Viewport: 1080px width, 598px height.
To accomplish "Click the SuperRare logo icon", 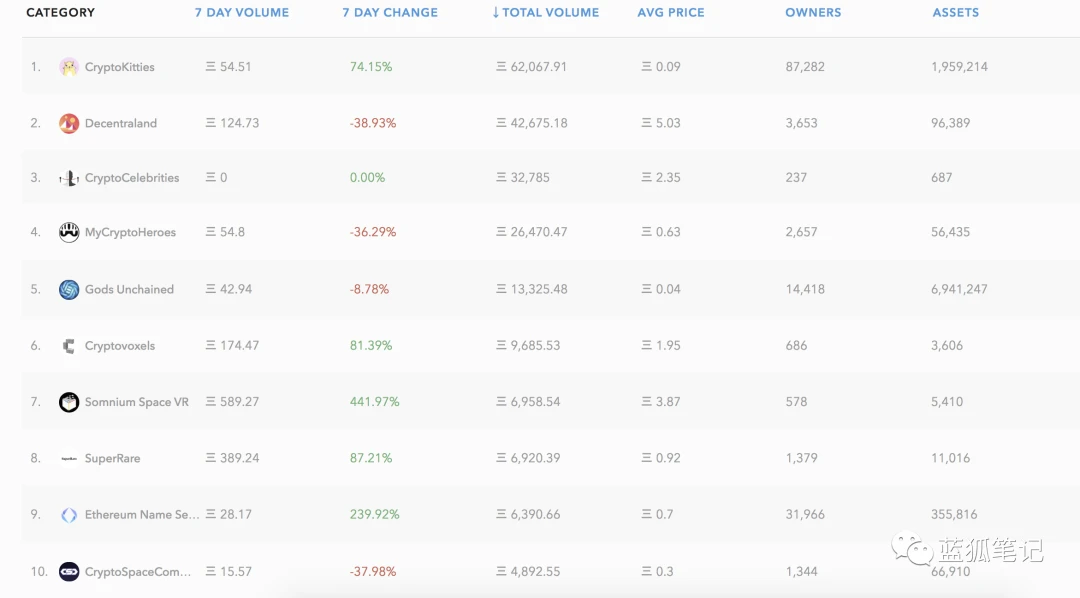I will tap(69, 458).
